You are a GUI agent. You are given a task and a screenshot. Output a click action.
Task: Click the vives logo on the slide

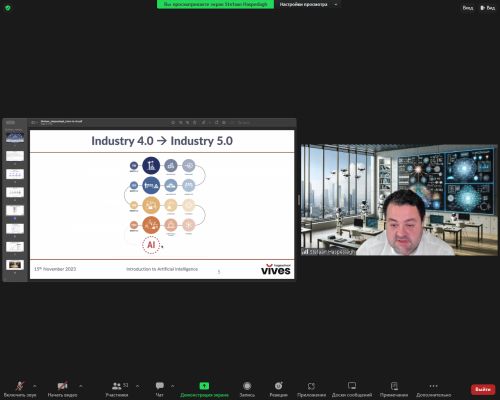(276, 269)
